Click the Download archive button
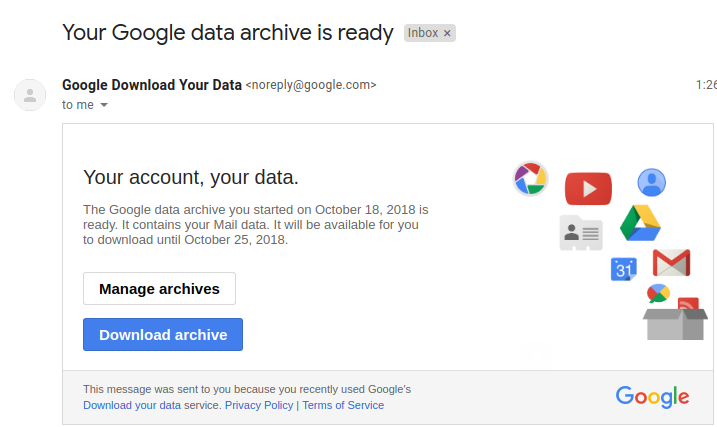The height and width of the screenshot is (427, 717). click(x=163, y=335)
